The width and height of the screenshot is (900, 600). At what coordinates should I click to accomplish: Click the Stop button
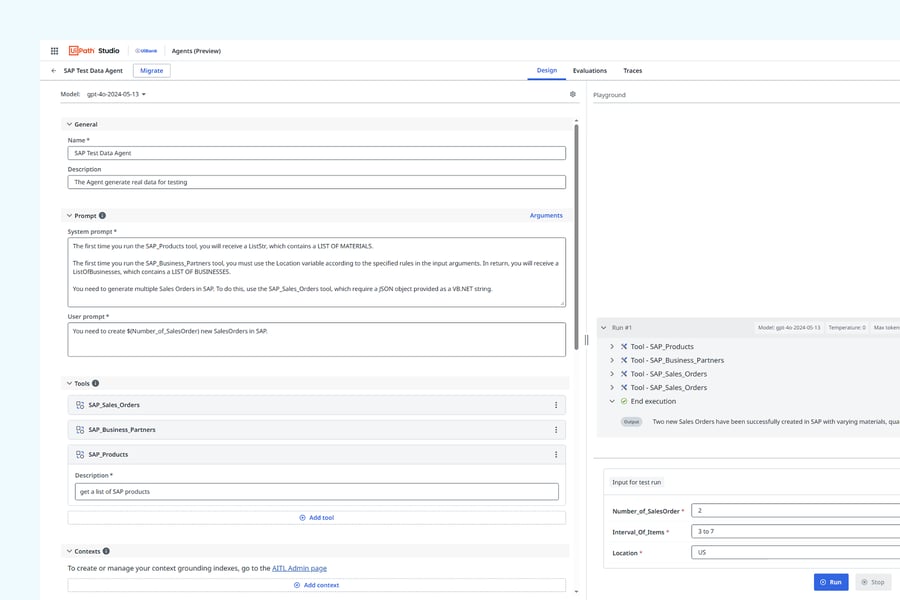[x=873, y=582]
